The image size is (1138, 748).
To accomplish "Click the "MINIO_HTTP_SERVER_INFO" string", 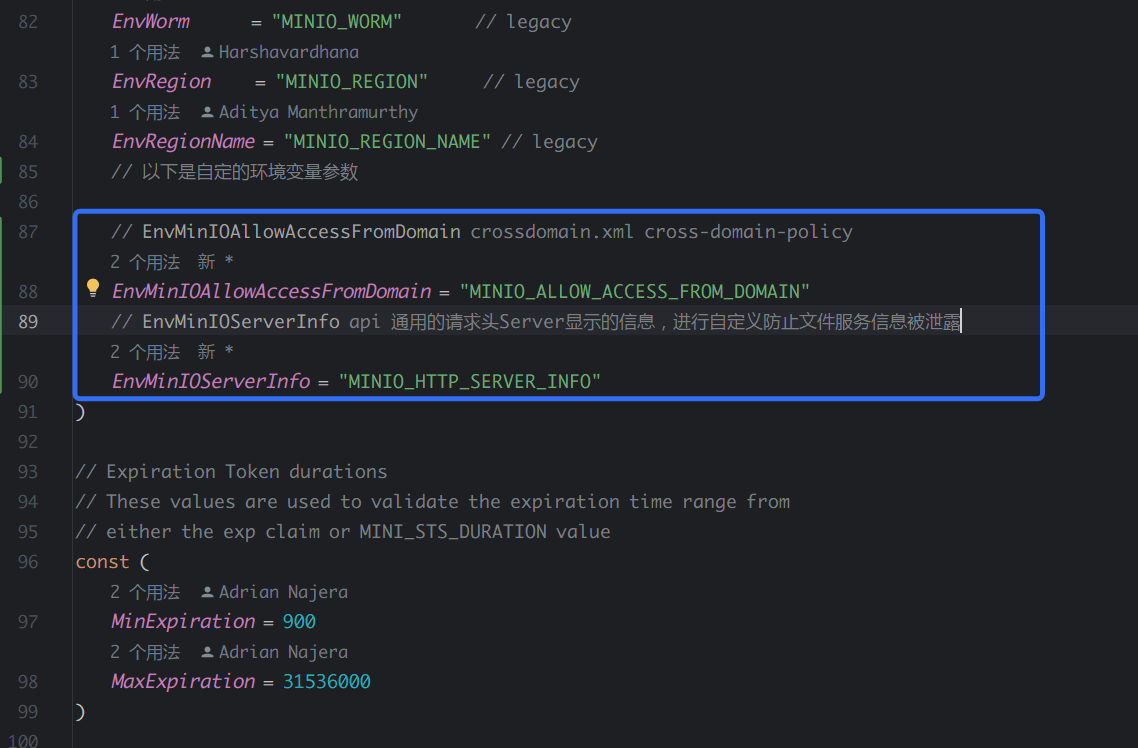I will pyautogui.click(x=470, y=382).
